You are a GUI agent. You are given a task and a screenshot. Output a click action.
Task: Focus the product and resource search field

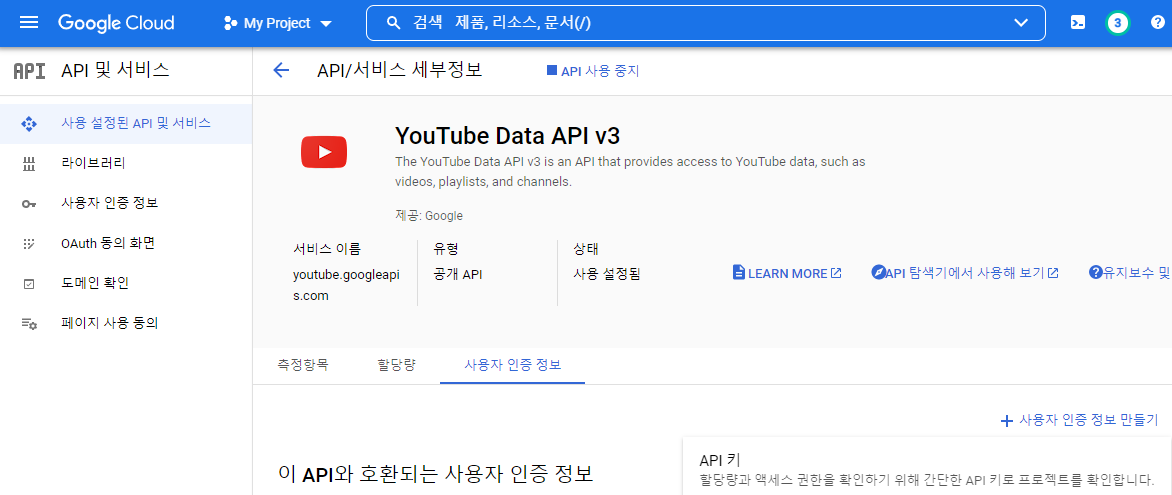[x=706, y=23]
